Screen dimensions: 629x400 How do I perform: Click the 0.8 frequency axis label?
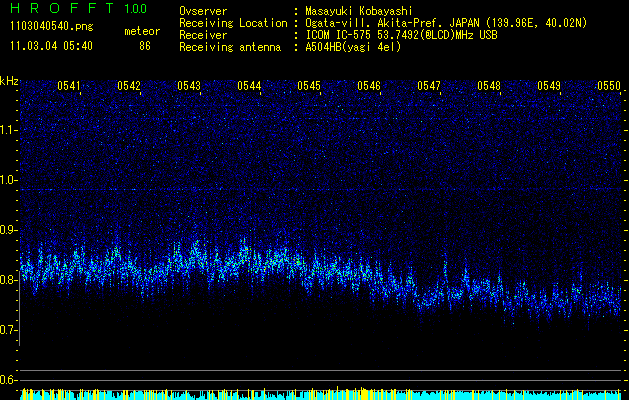(x=9, y=280)
